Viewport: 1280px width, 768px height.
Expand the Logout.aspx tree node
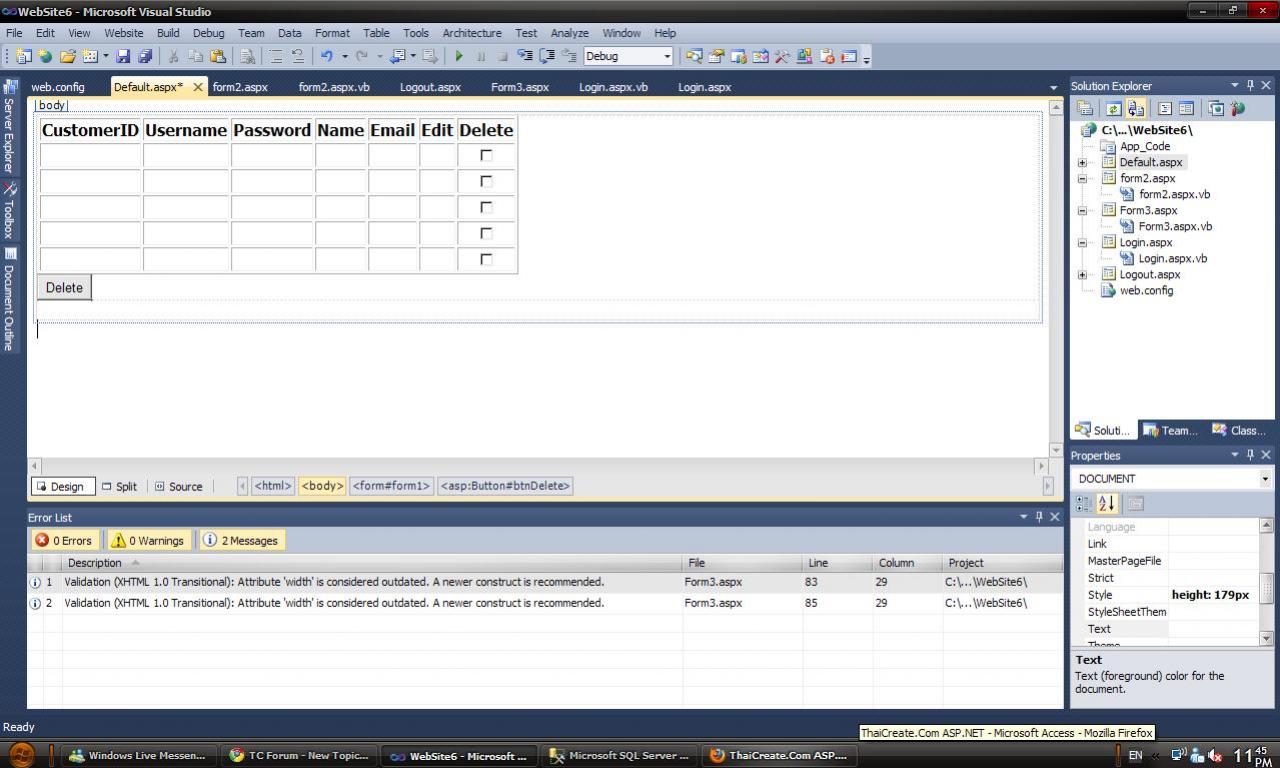tap(1082, 274)
